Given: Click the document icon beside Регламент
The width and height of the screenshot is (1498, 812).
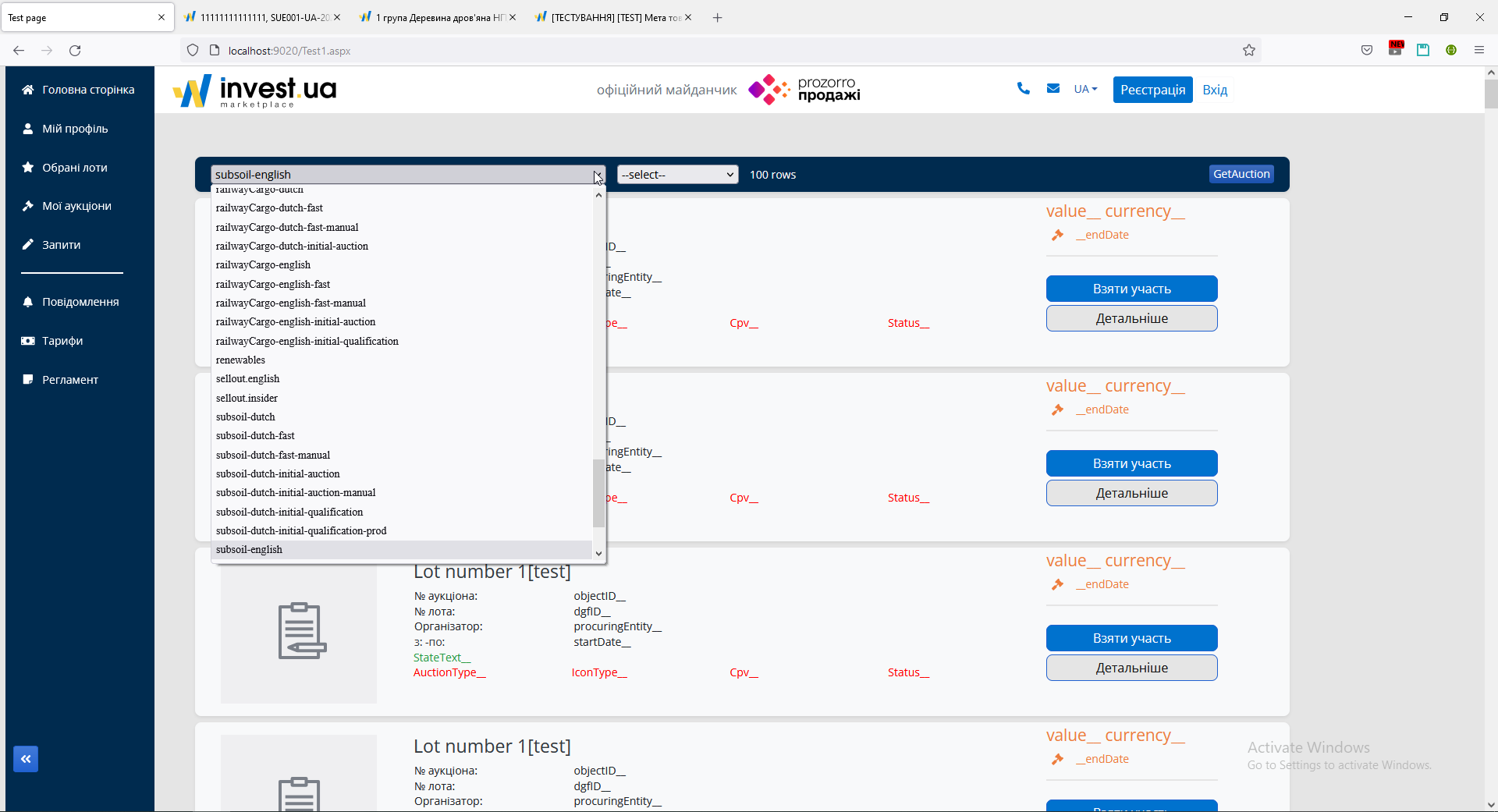Looking at the screenshot, I should tap(28, 380).
